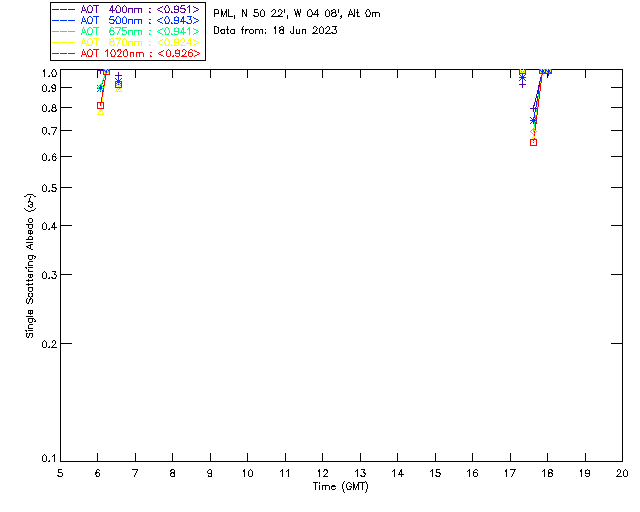Click the x-axis tick label 18
Screen dimensions: 640x512
(547, 473)
